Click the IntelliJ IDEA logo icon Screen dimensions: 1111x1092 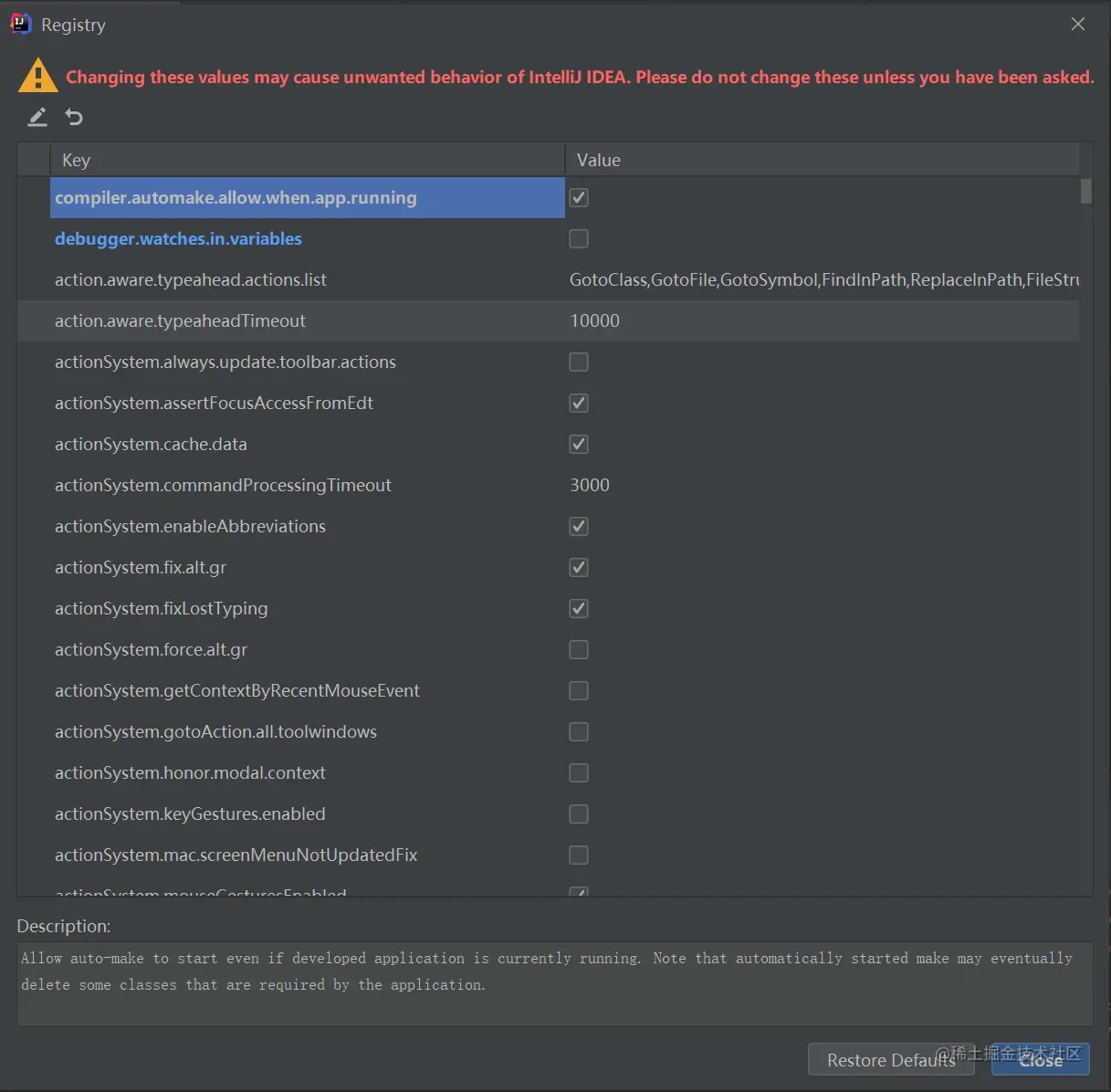click(x=20, y=24)
